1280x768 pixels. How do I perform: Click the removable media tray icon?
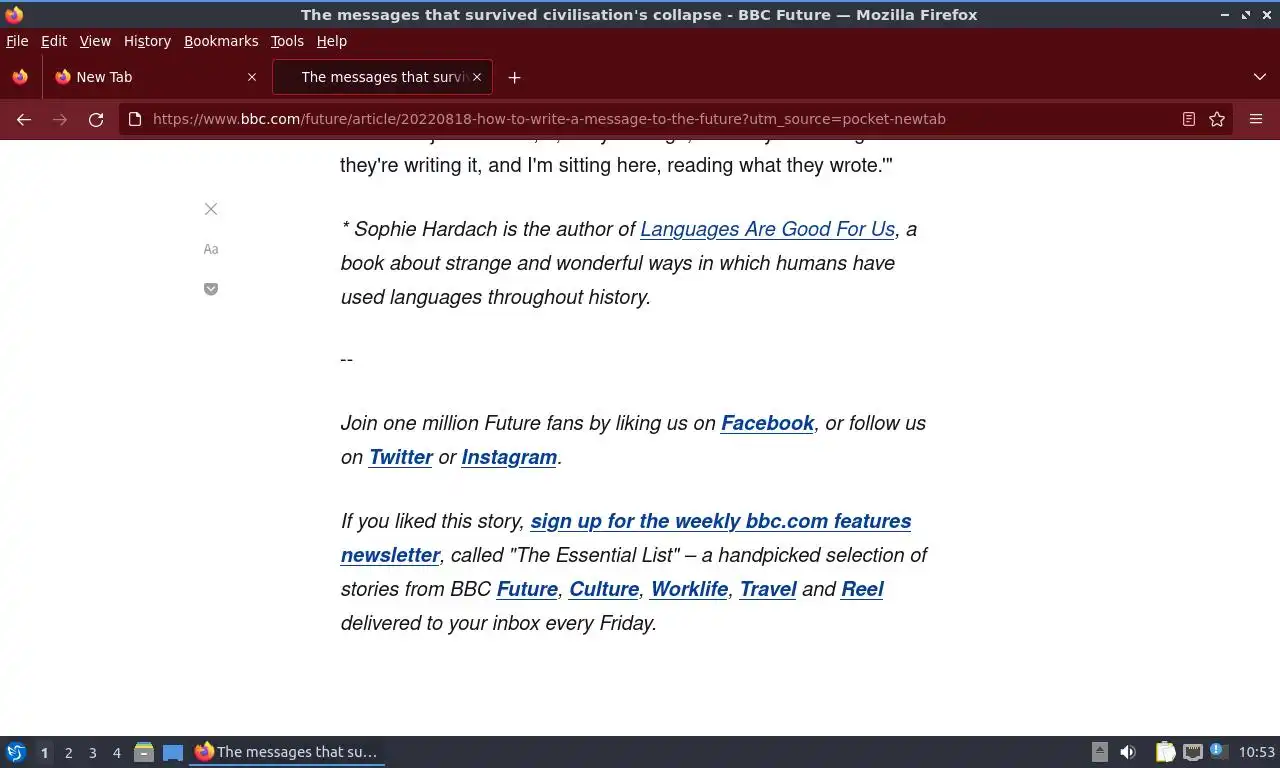[1099, 752]
